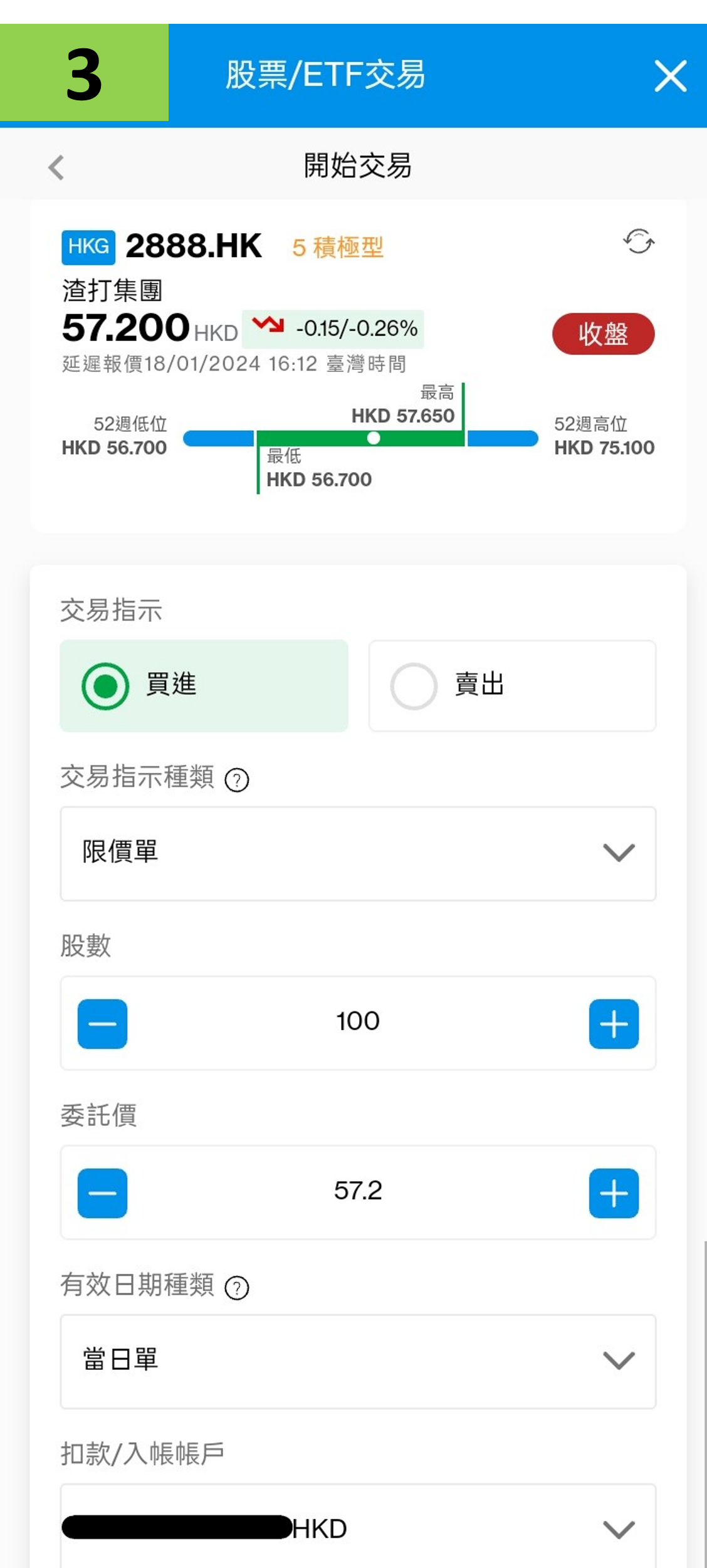Go back using the left chevron arrow

(56, 167)
